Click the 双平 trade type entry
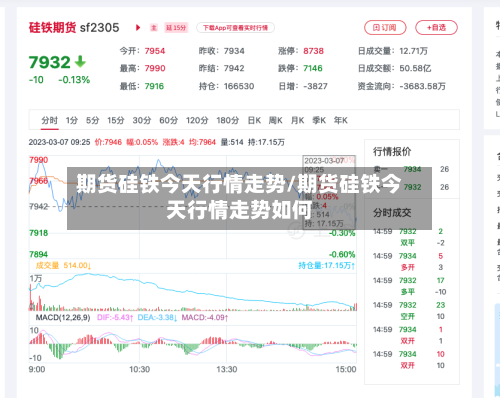The height and width of the screenshot is (398, 500). click(x=408, y=243)
